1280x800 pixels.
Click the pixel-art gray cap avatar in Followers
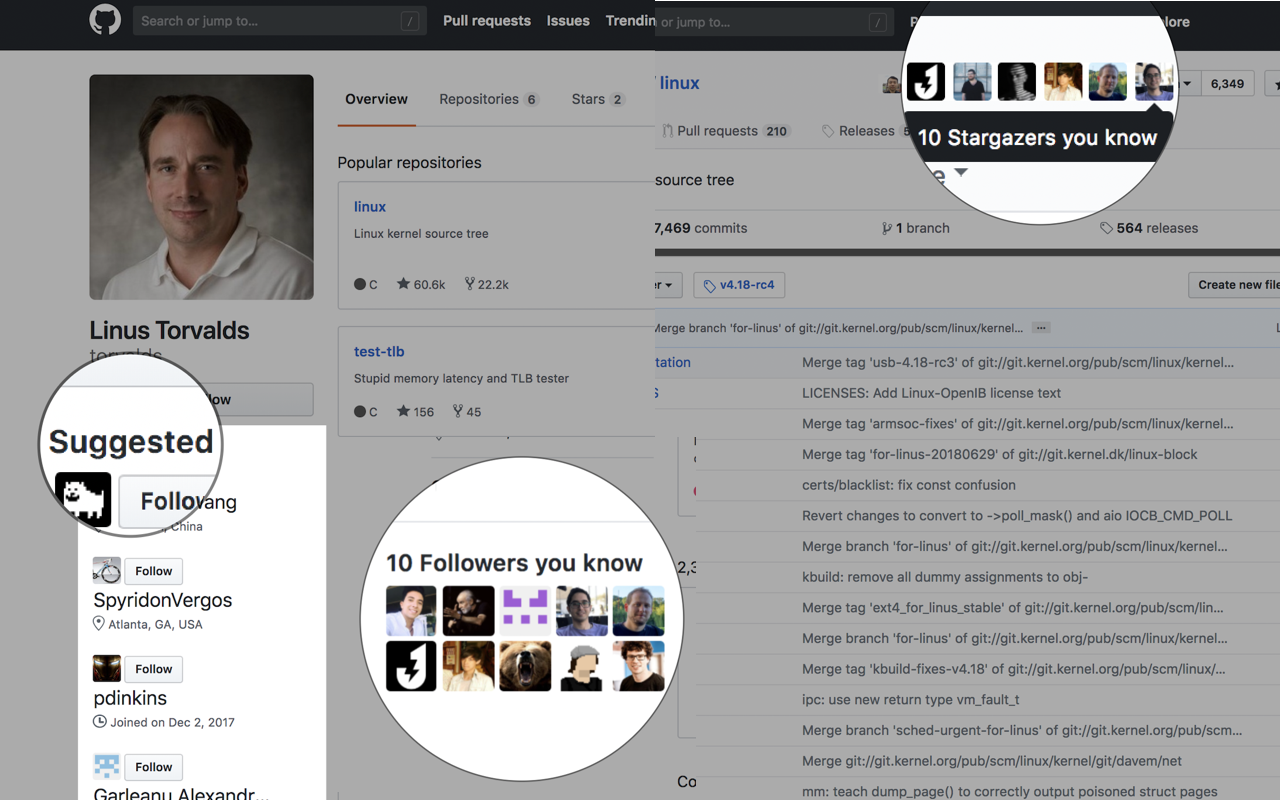[582, 666]
